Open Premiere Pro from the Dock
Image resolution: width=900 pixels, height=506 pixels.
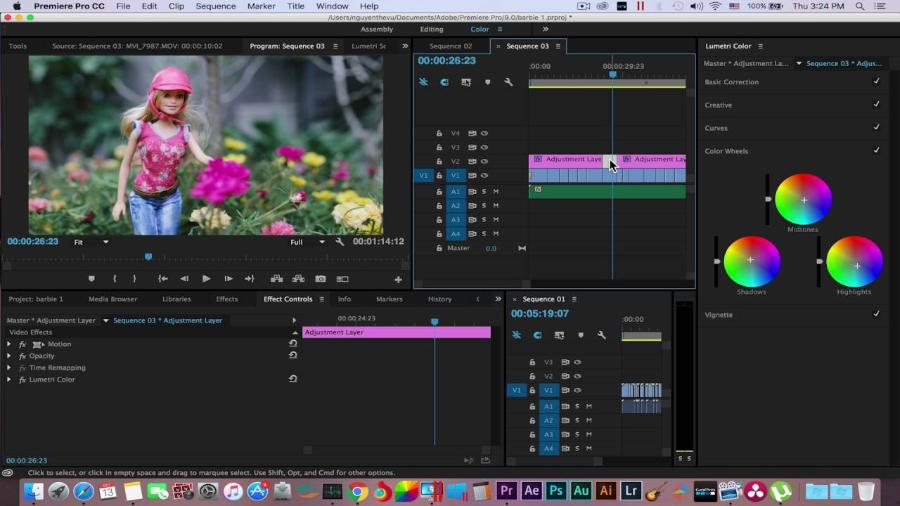click(506, 491)
